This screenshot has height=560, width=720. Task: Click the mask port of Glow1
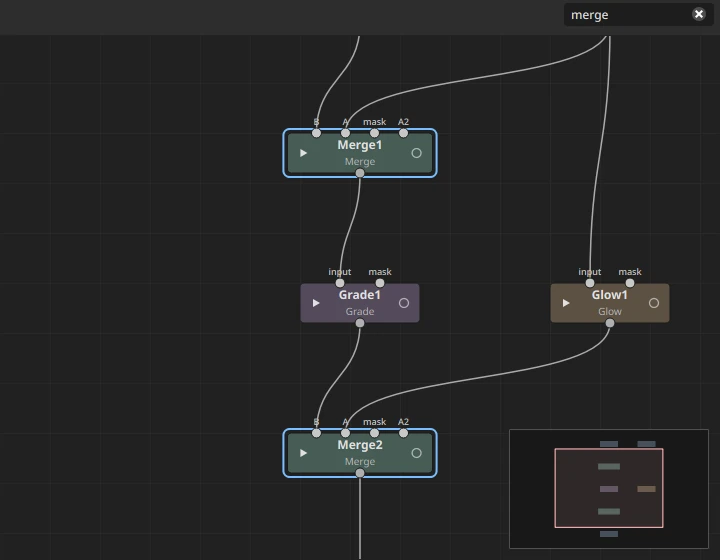coord(630,283)
